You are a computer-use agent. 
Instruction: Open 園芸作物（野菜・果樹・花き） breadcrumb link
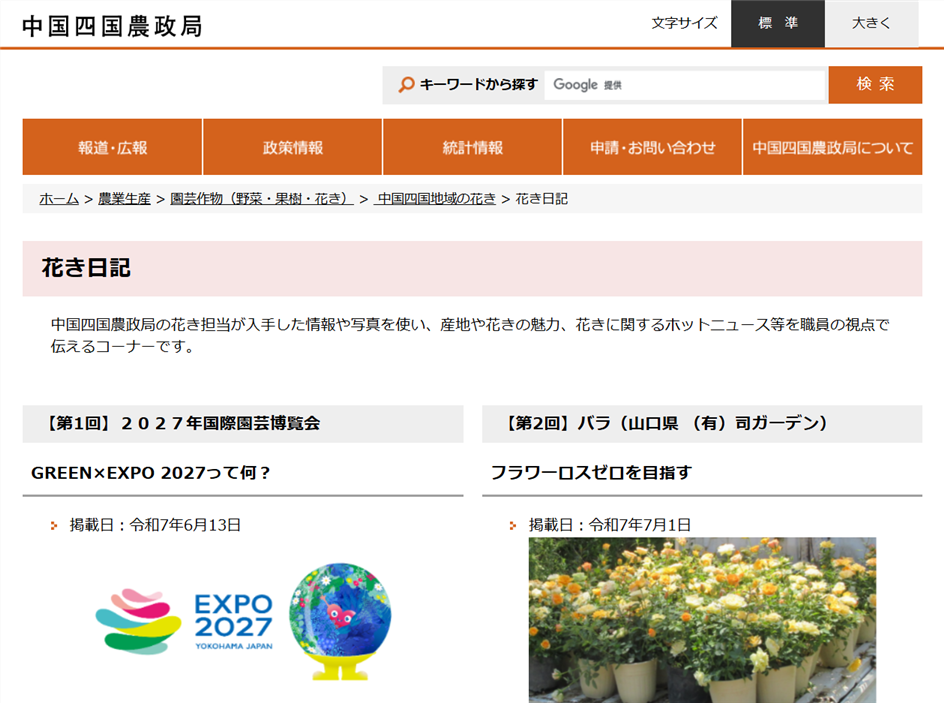click(262, 199)
